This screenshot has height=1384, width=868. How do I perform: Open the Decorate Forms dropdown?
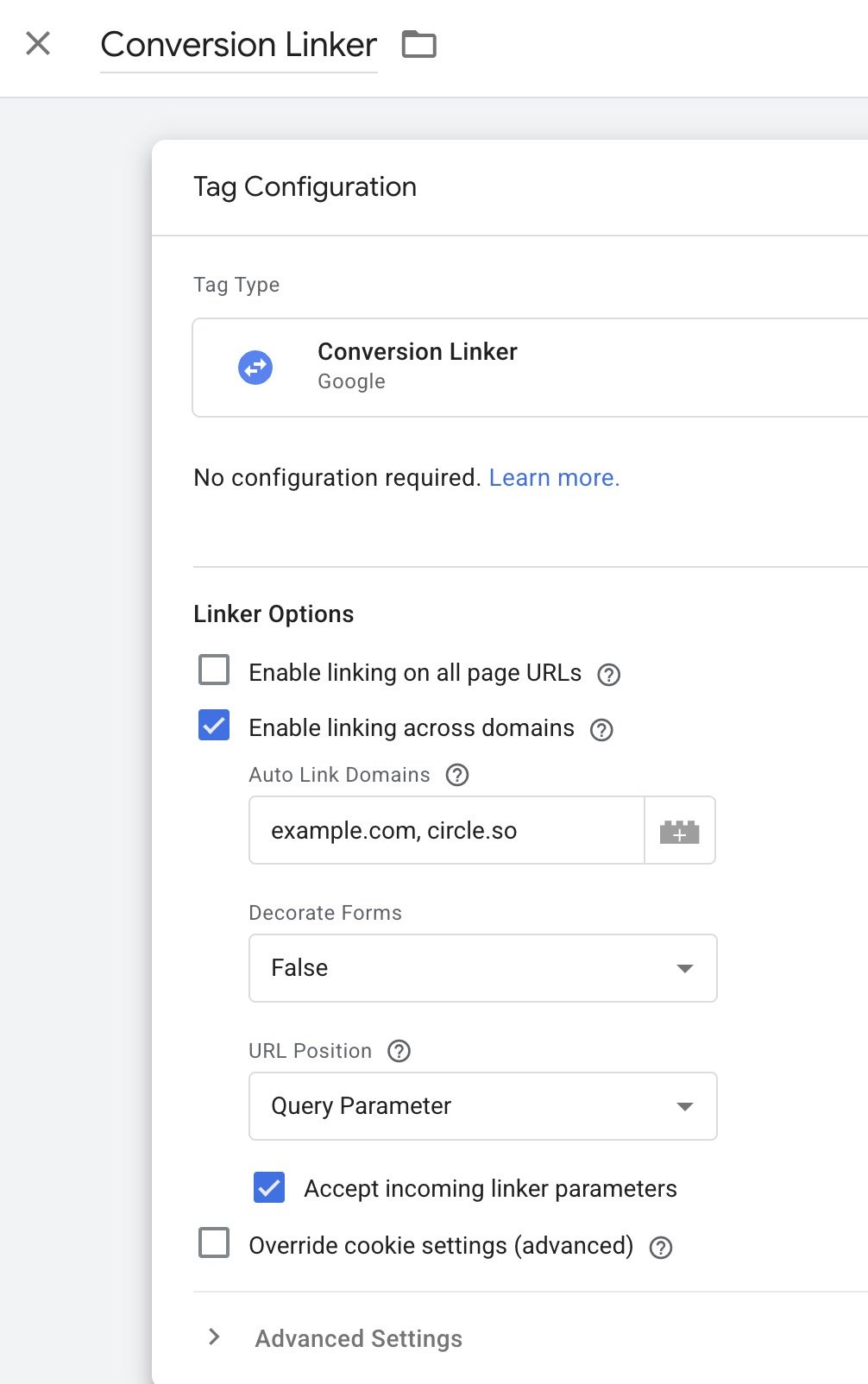coord(483,968)
